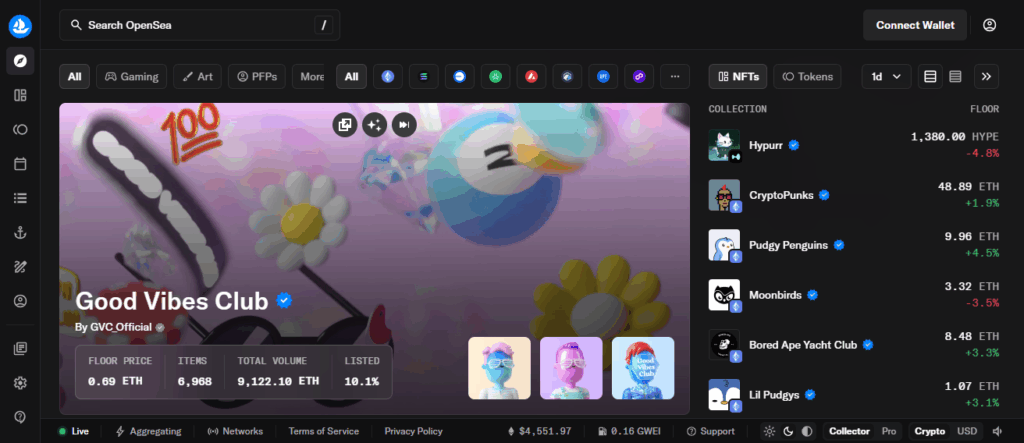Select the Gaming category tab
1024x443 pixels.
[x=132, y=76]
